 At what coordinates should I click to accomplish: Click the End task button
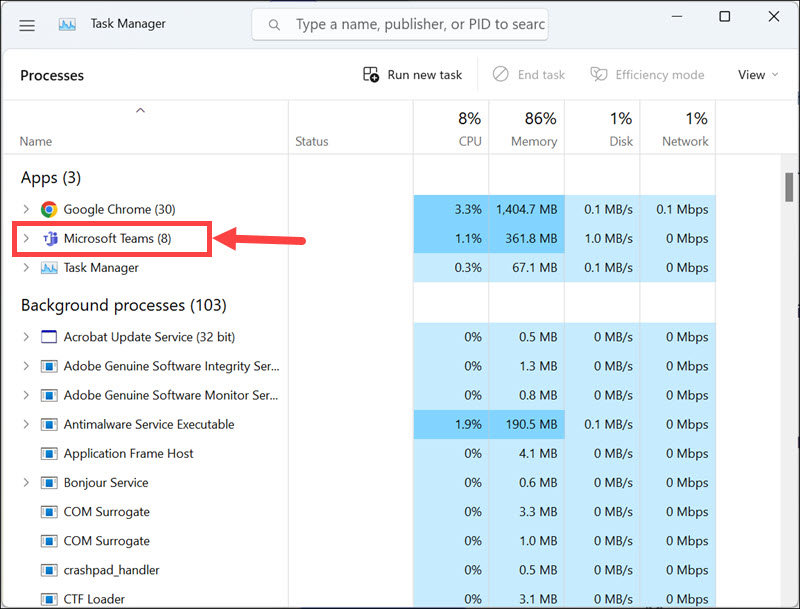(529, 75)
